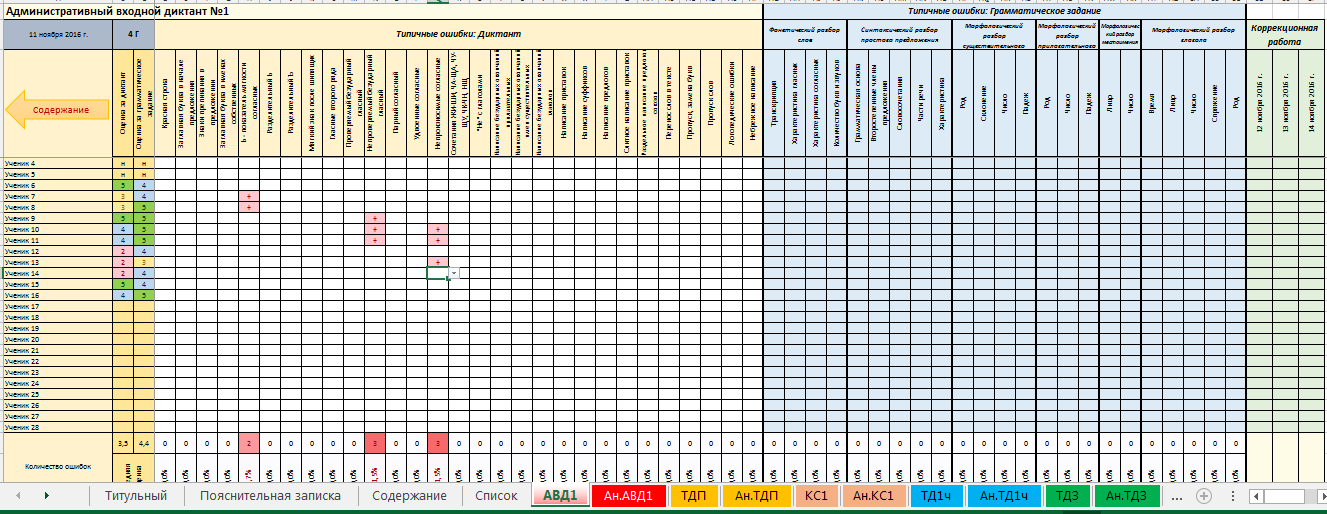Viewport: 1327px width, 514px height.
Task: Select the Типичные ошибки: Диктант header
Action: [x=458, y=34]
